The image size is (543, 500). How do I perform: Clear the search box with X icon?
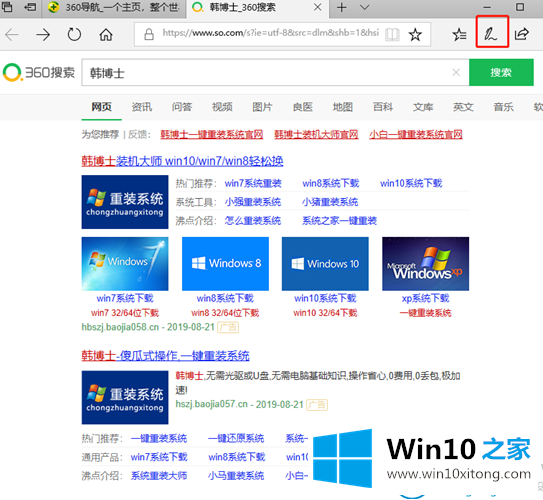456,72
